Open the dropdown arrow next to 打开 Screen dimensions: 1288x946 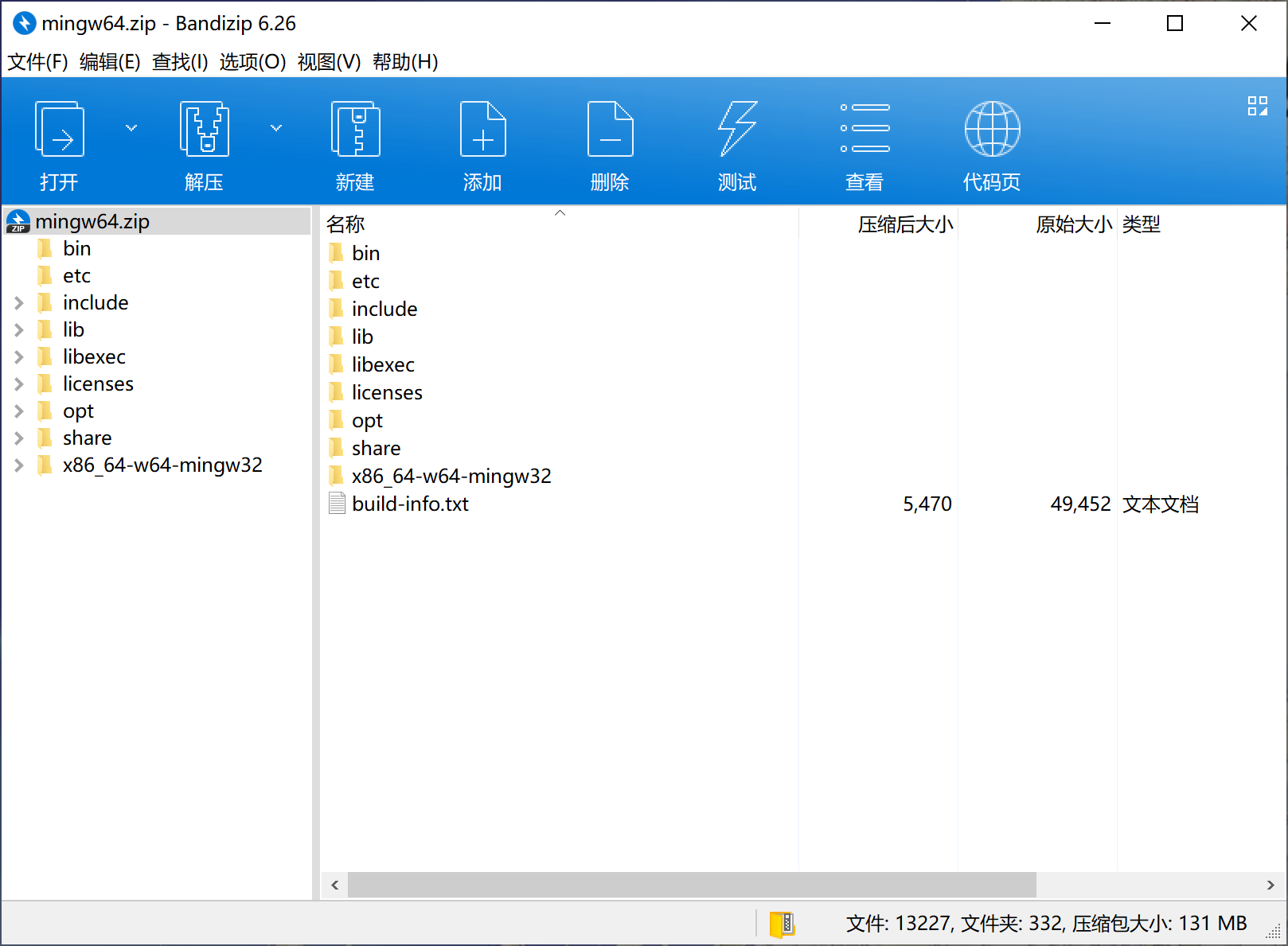coord(131,128)
